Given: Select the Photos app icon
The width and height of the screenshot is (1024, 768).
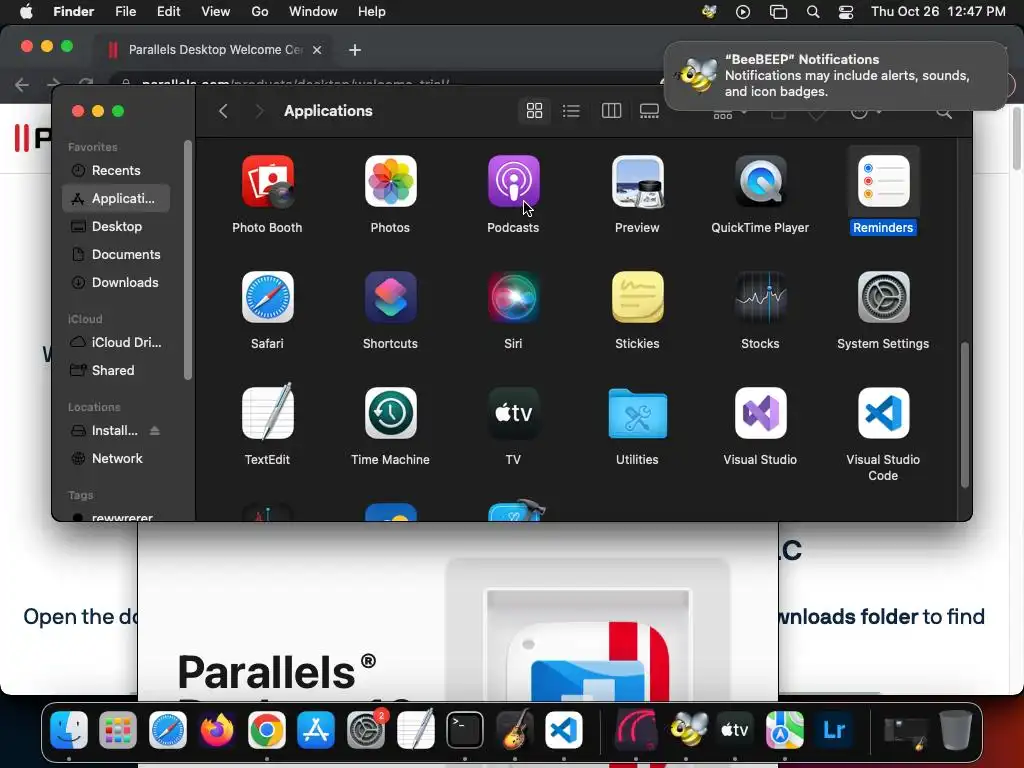Looking at the screenshot, I should tap(390, 181).
